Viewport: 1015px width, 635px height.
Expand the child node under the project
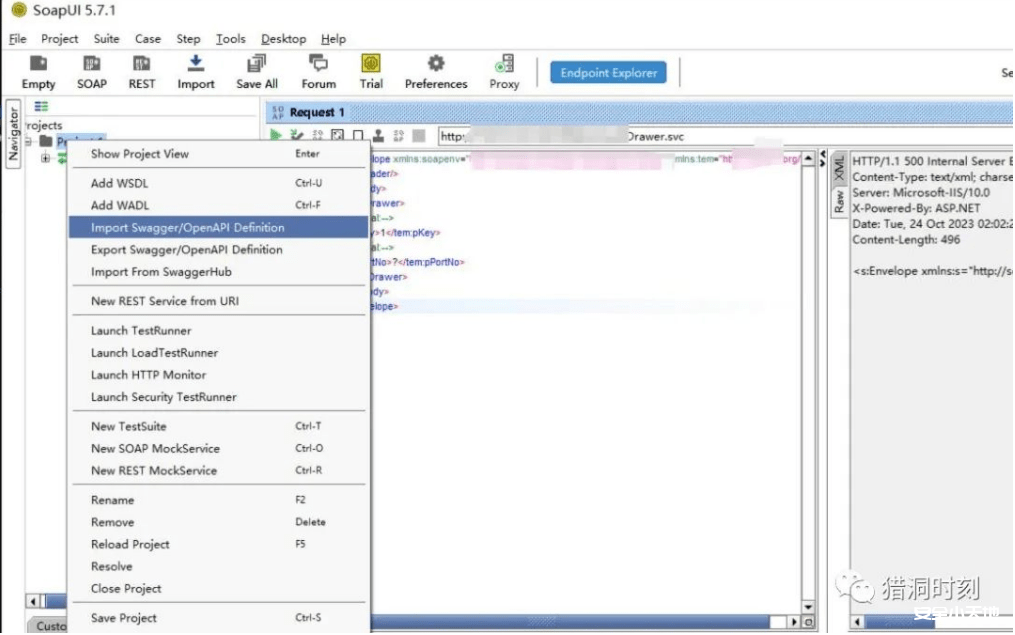(45, 159)
